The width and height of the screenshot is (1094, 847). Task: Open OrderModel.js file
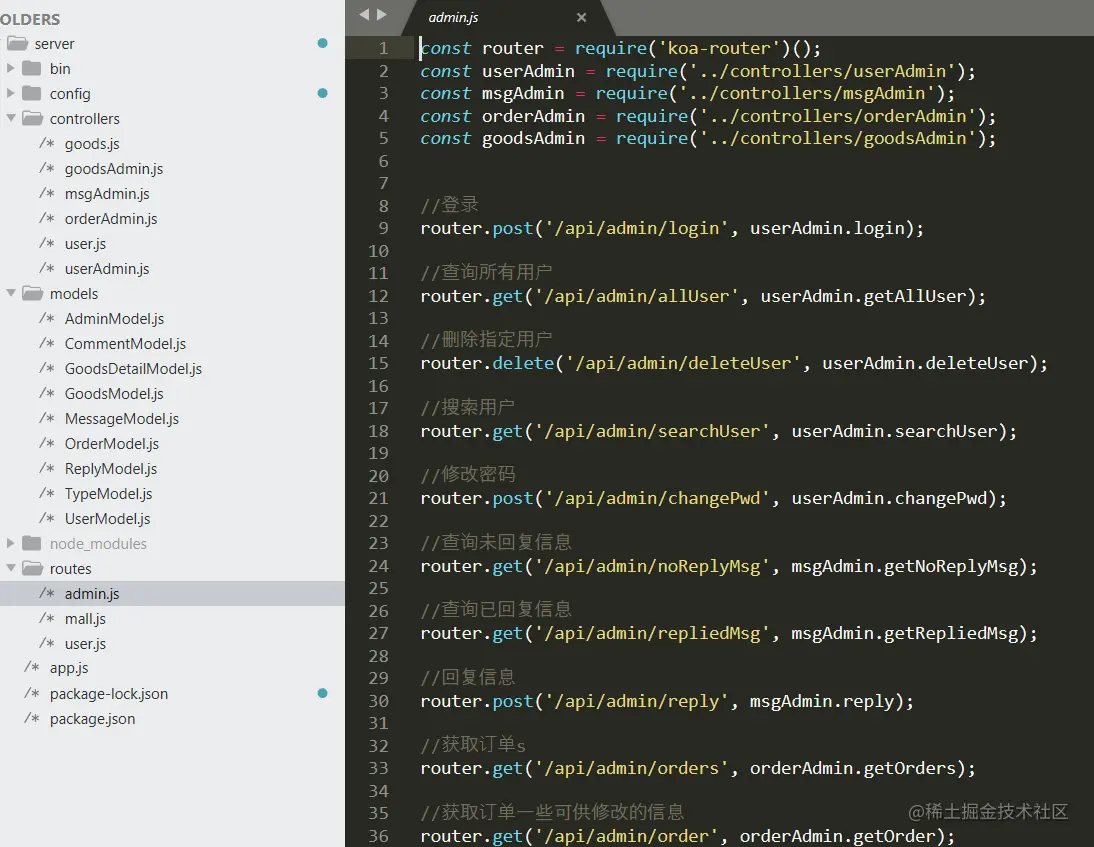point(112,444)
